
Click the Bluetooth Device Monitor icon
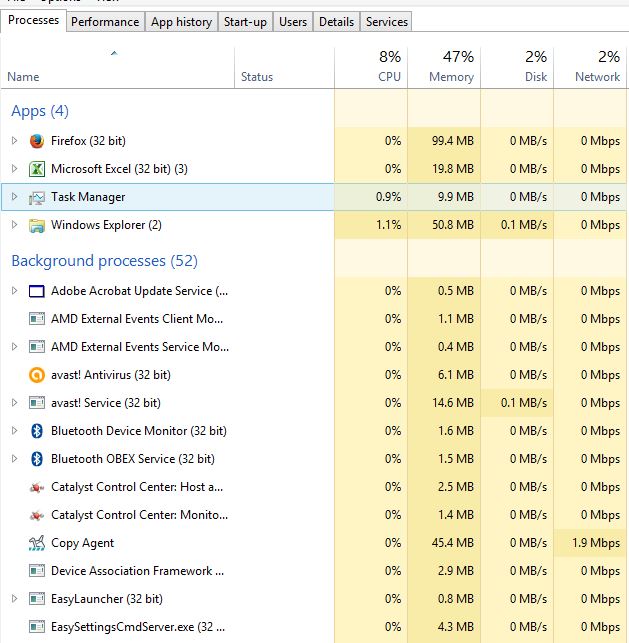coord(37,431)
